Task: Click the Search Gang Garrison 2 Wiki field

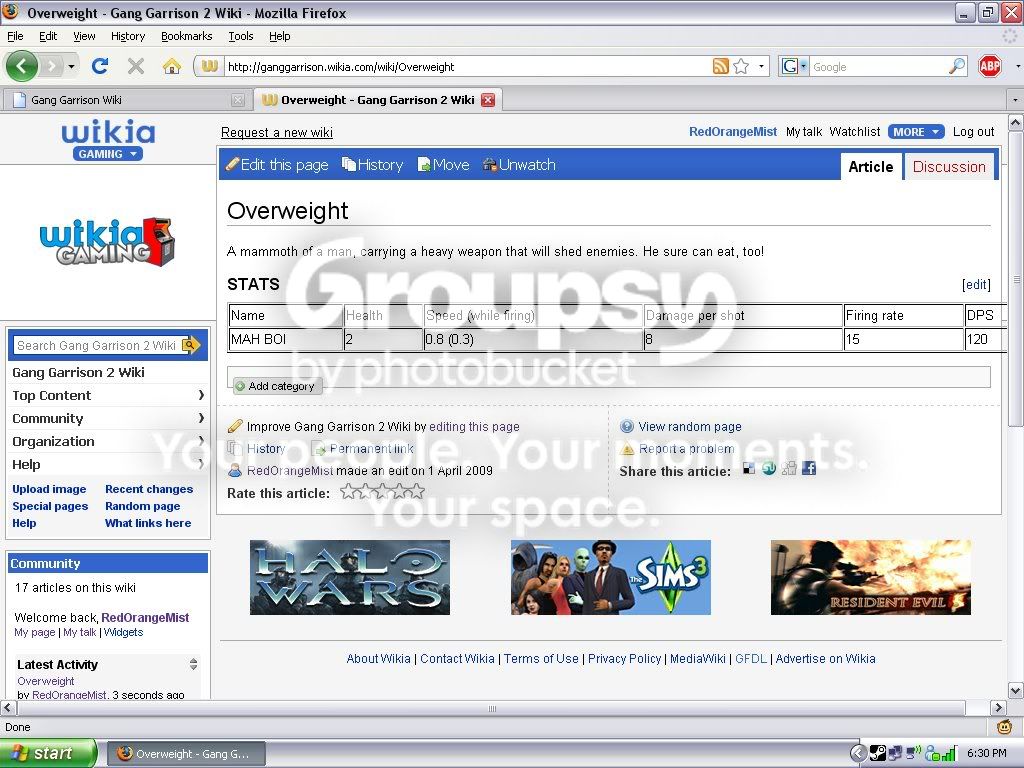Action: point(97,345)
